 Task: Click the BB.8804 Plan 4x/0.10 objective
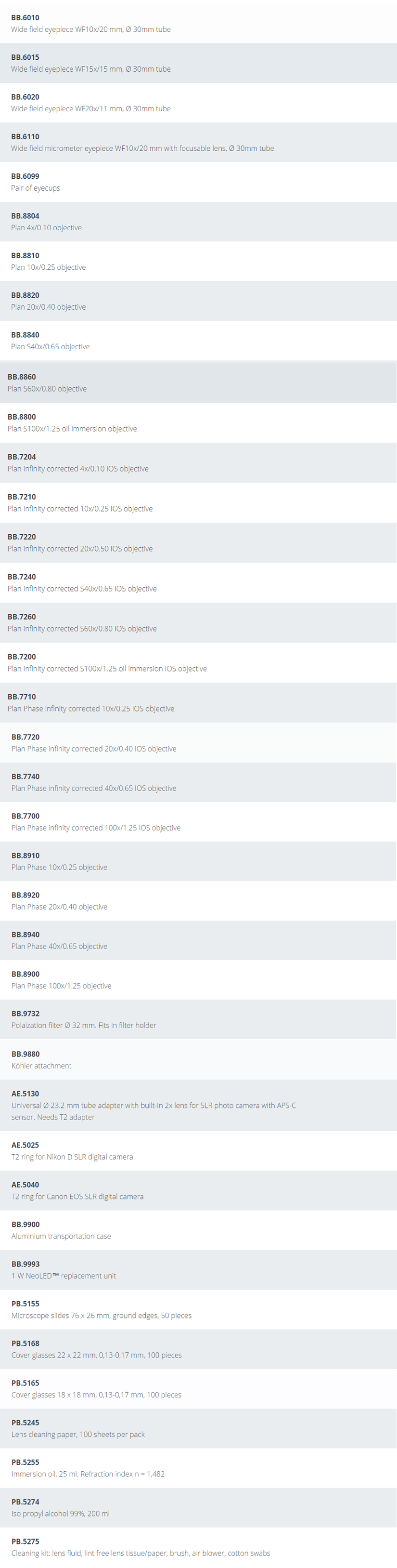198,222
